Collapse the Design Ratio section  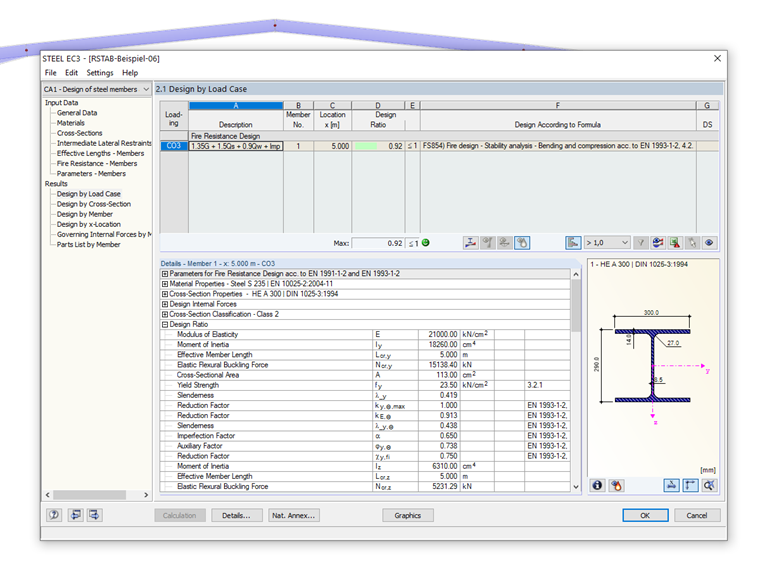(165, 325)
